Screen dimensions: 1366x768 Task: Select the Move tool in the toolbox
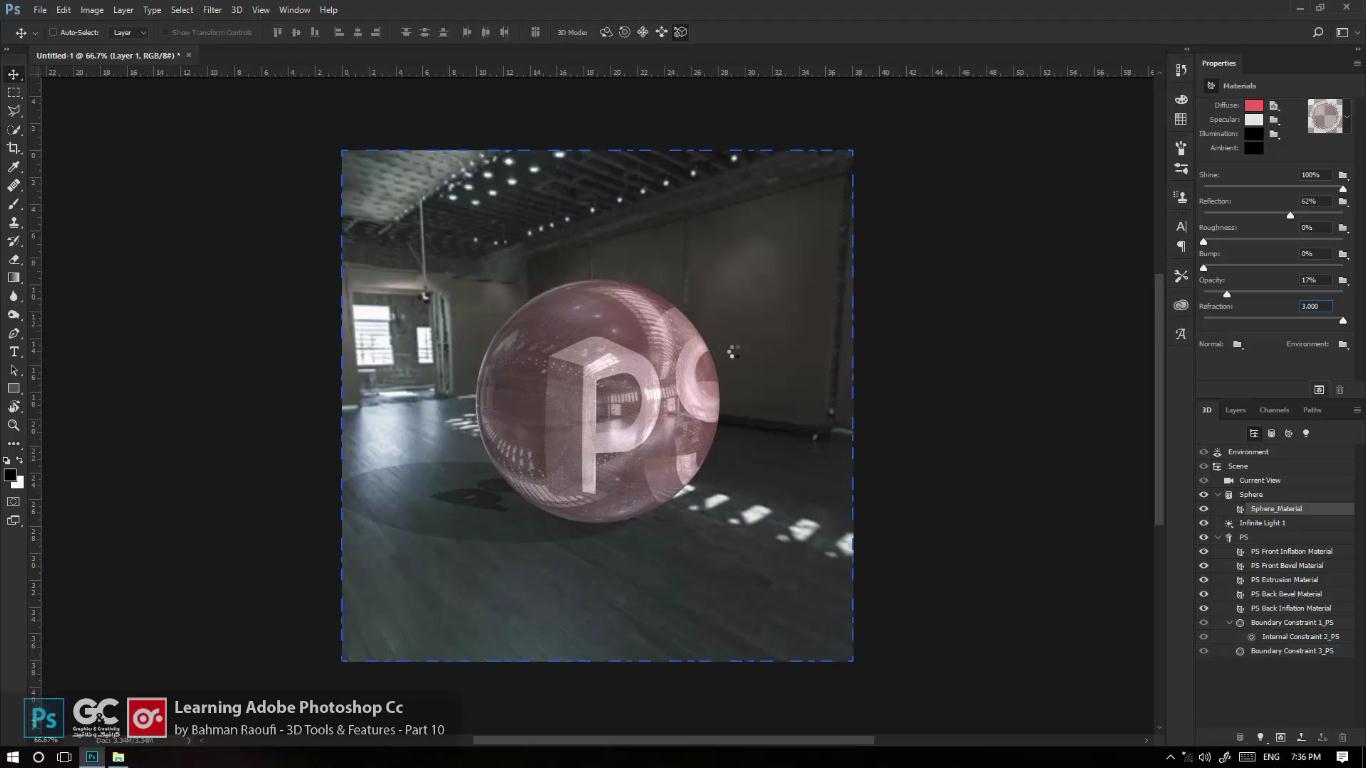pyautogui.click(x=14, y=74)
